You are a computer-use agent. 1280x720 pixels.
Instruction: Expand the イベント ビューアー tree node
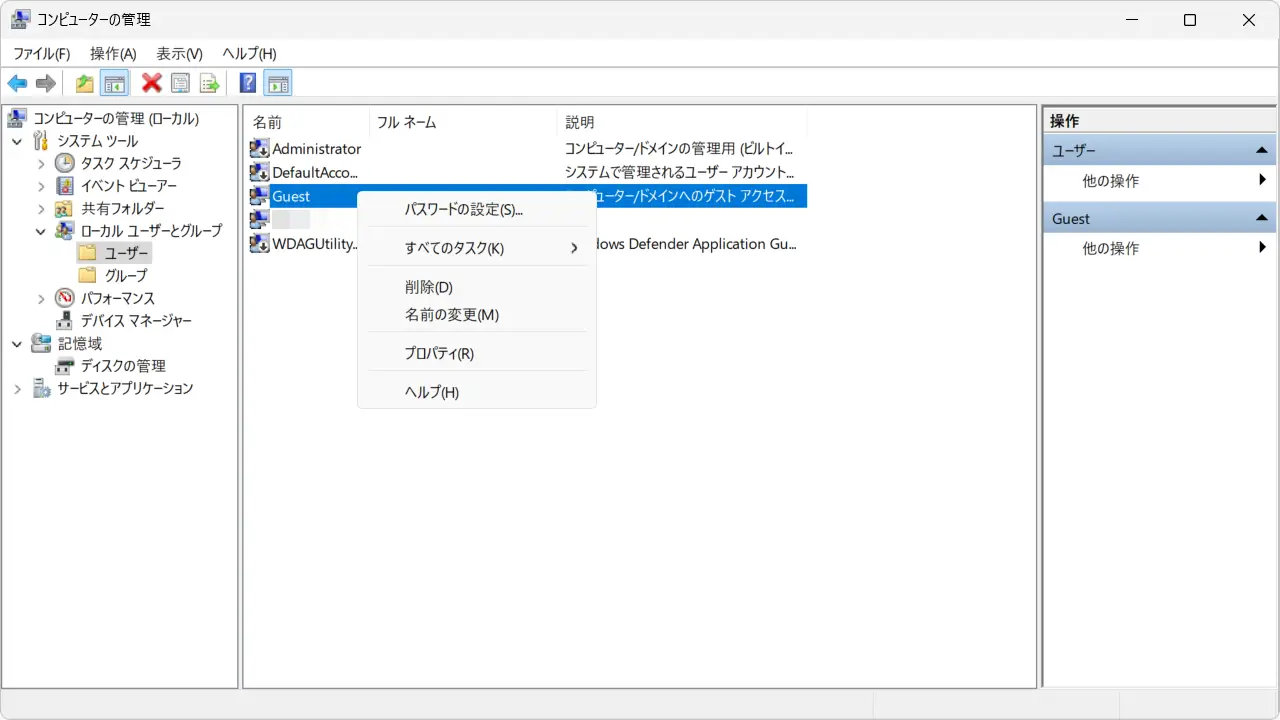pyautogui.click(x=41, y=186)
